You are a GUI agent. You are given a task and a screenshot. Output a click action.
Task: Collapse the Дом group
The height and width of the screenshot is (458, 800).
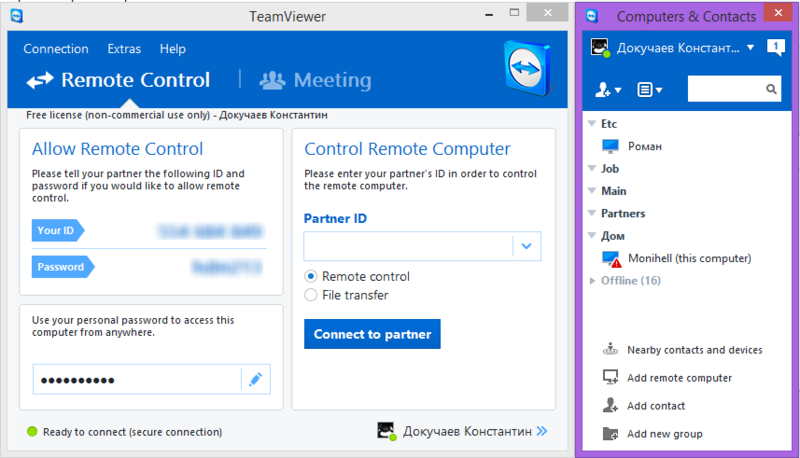[x=592, y=236]
